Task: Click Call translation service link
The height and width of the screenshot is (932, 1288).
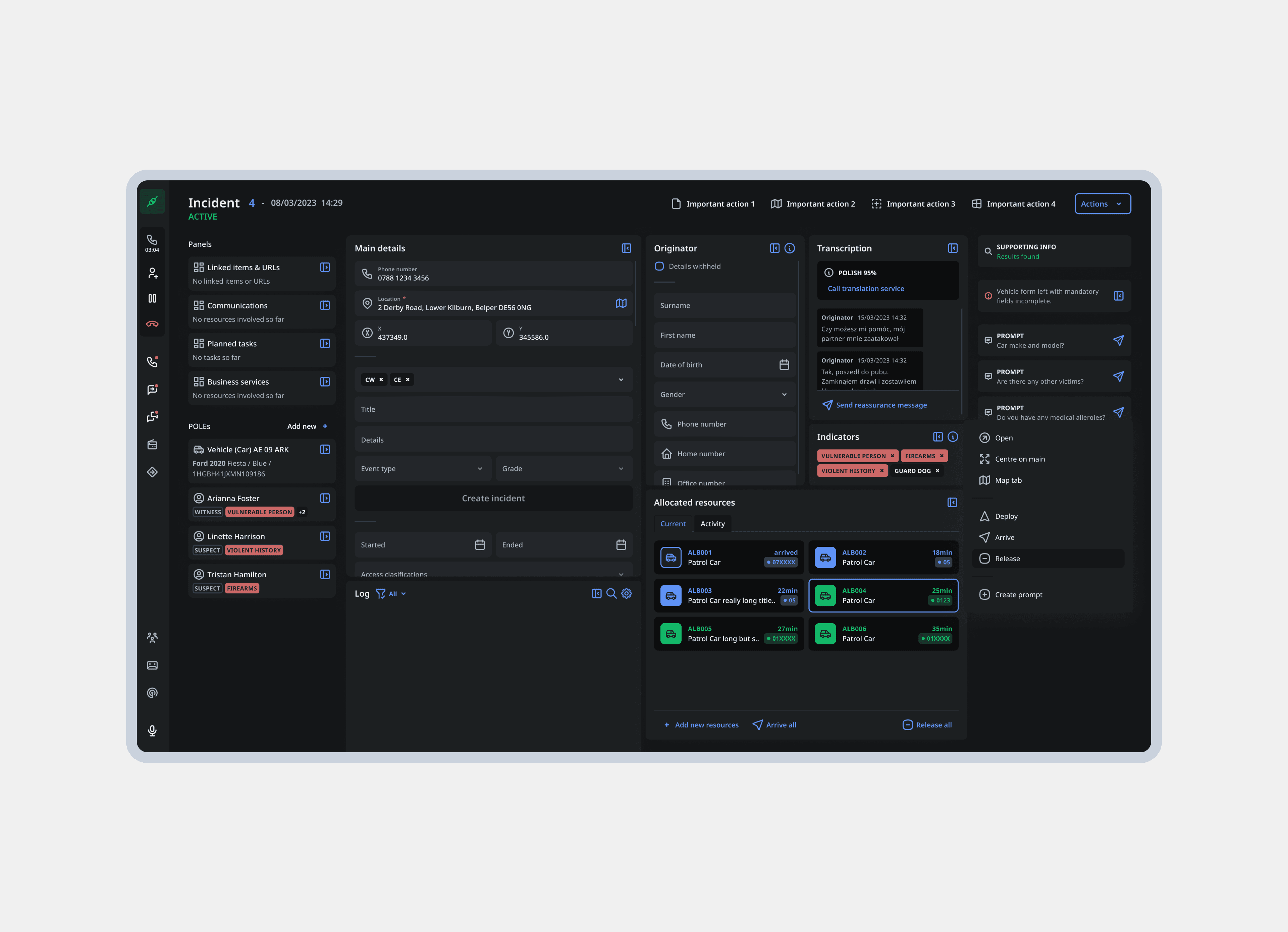Action: 865,288
